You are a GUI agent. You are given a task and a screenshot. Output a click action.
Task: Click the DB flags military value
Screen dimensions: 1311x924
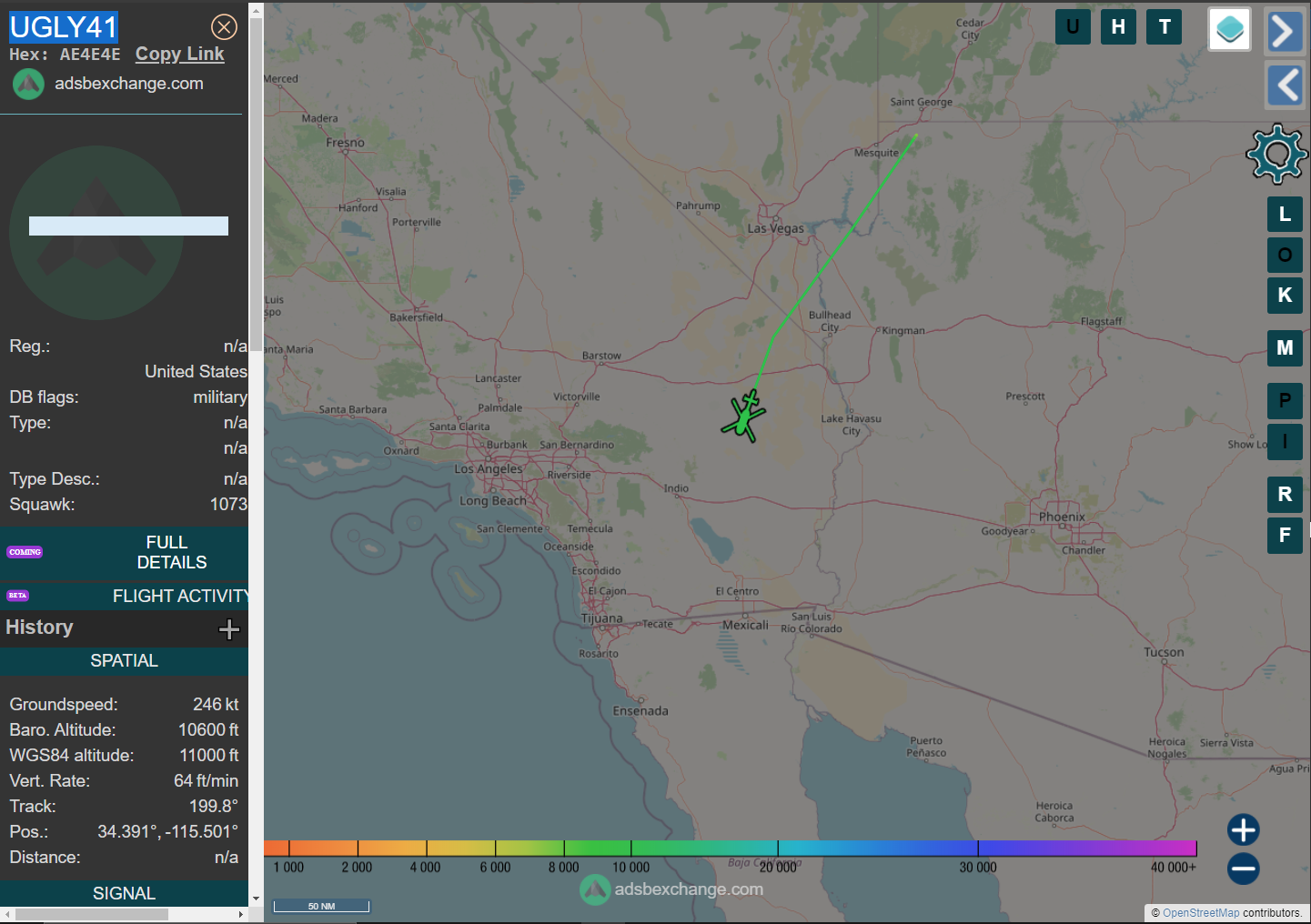coord(220,397)
